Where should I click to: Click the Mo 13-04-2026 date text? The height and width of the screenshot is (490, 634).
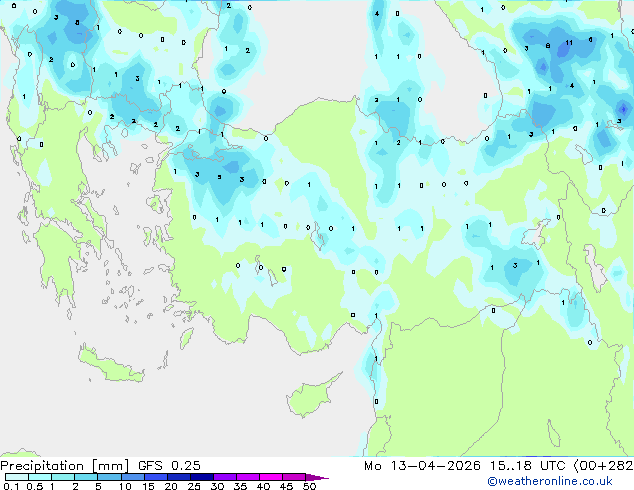coord(422,466)
